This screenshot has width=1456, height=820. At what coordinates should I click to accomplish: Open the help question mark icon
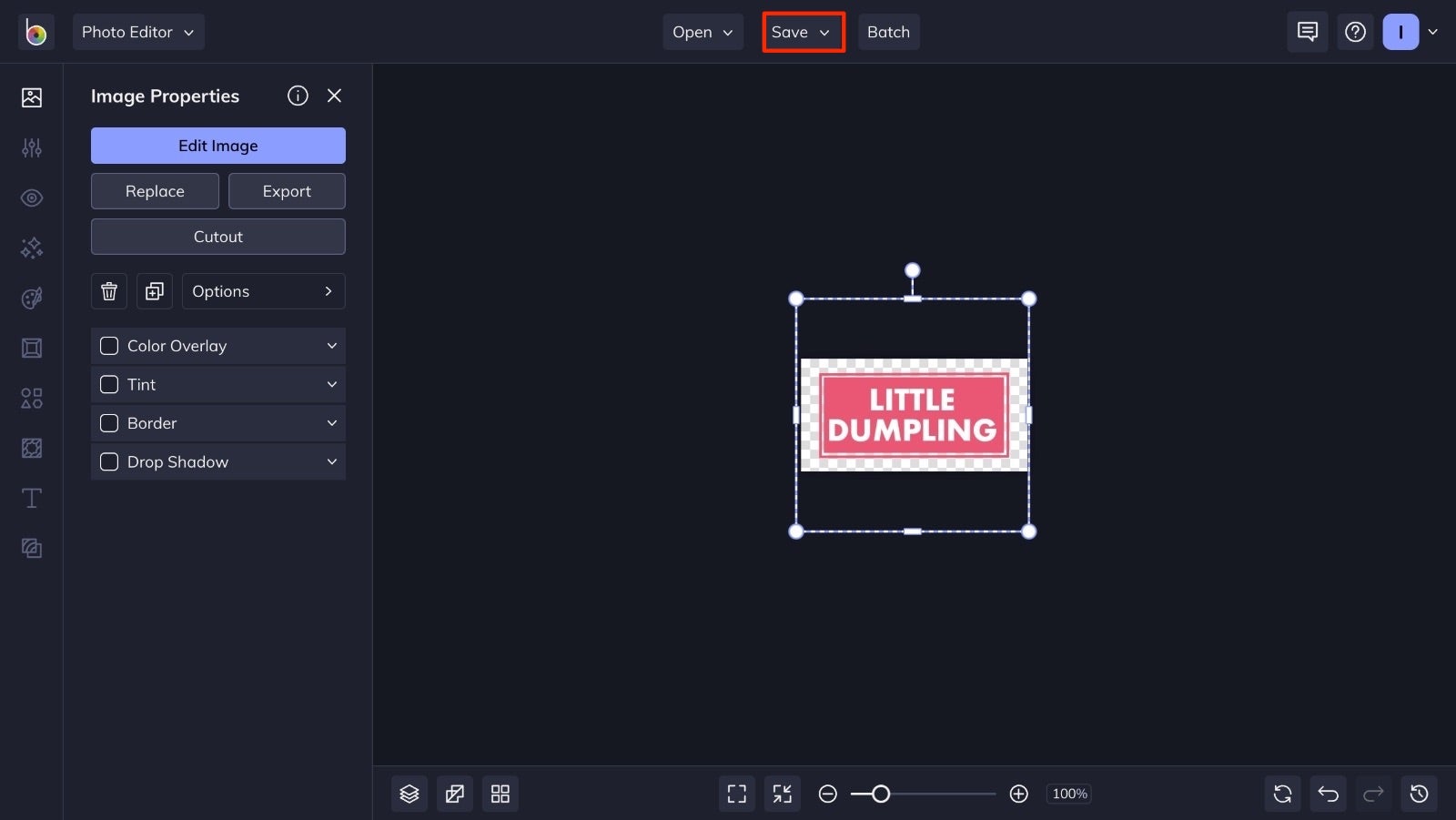click(1355, 32)
